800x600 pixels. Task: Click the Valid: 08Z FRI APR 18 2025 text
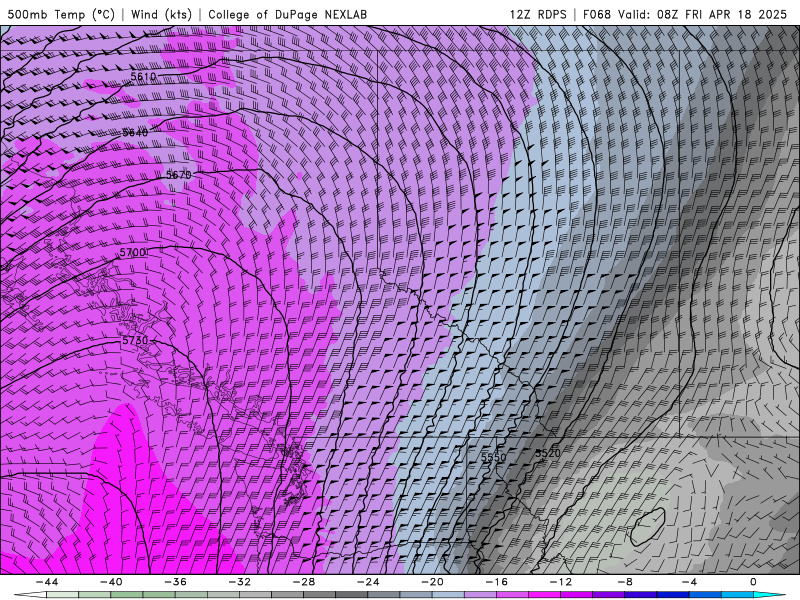coord(703,14)
